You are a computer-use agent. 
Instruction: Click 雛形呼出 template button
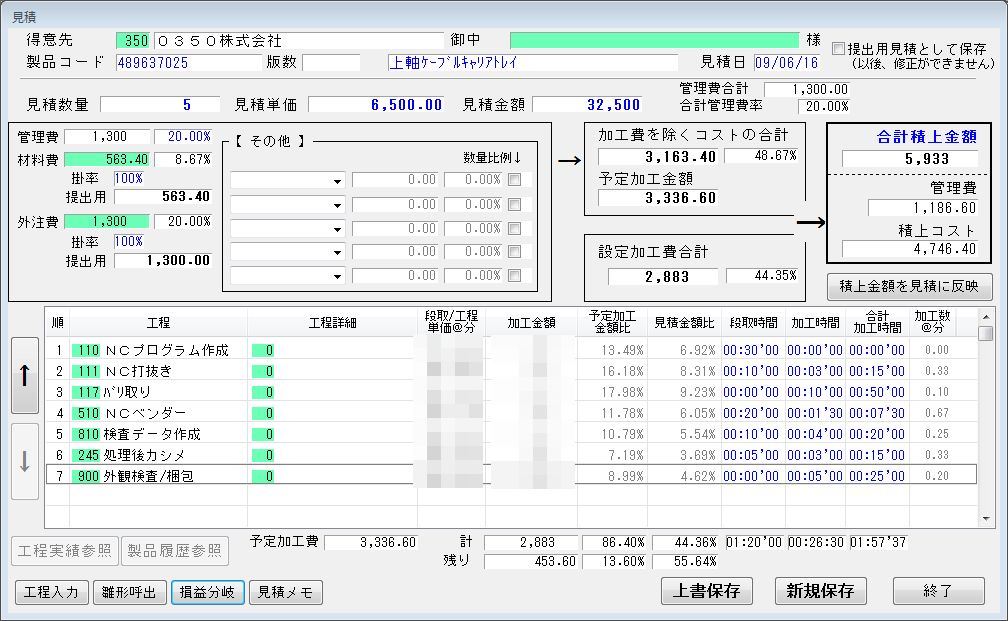pyautogui.click(x=130, y=592)
